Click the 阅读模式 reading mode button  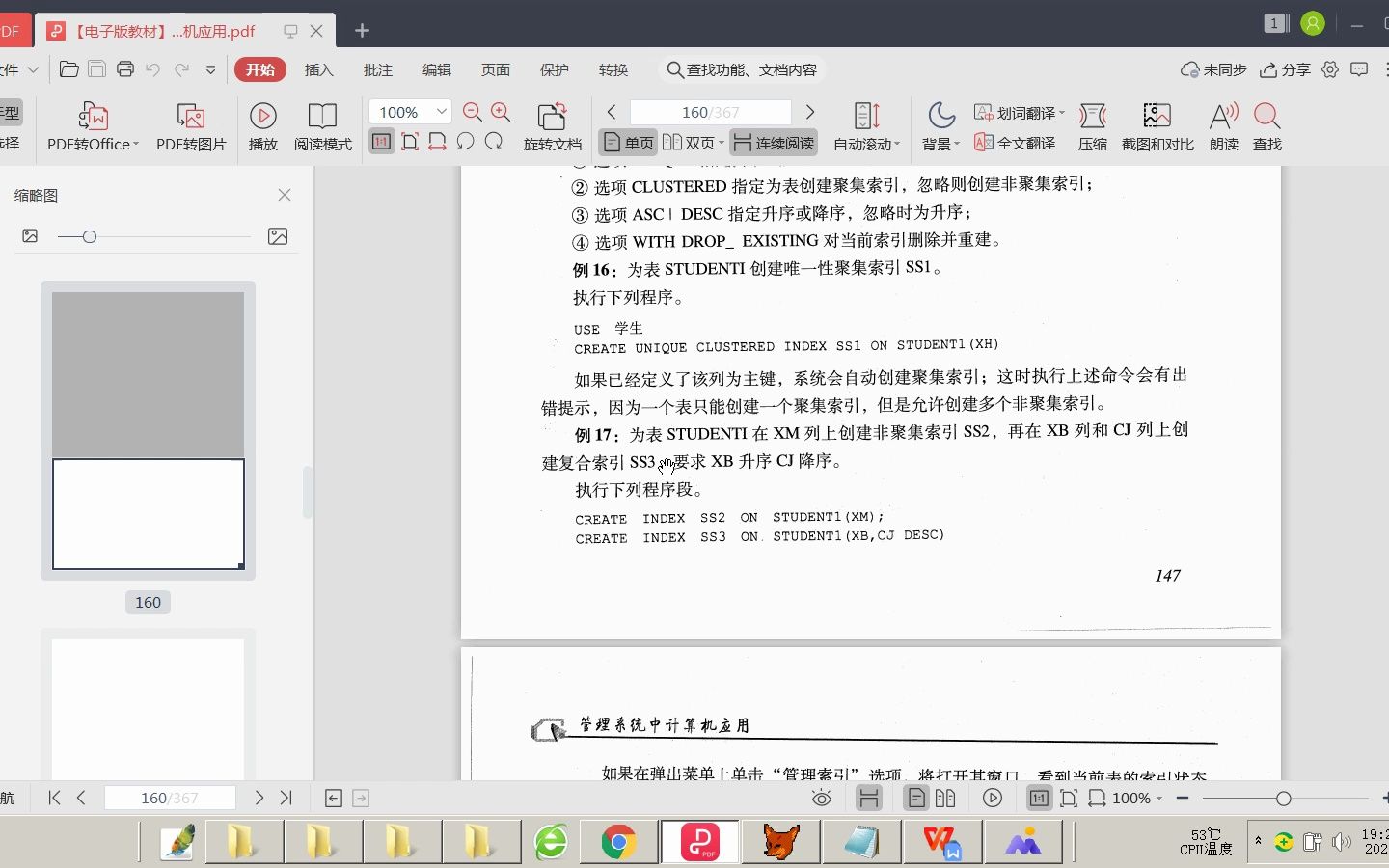(322, 126)
